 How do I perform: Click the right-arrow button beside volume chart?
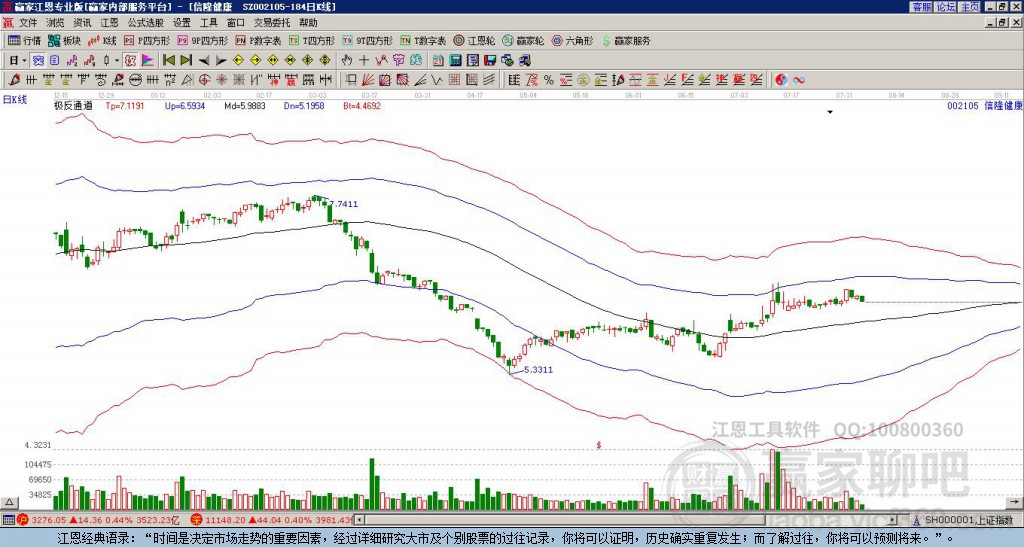(x=1014, y=502)
